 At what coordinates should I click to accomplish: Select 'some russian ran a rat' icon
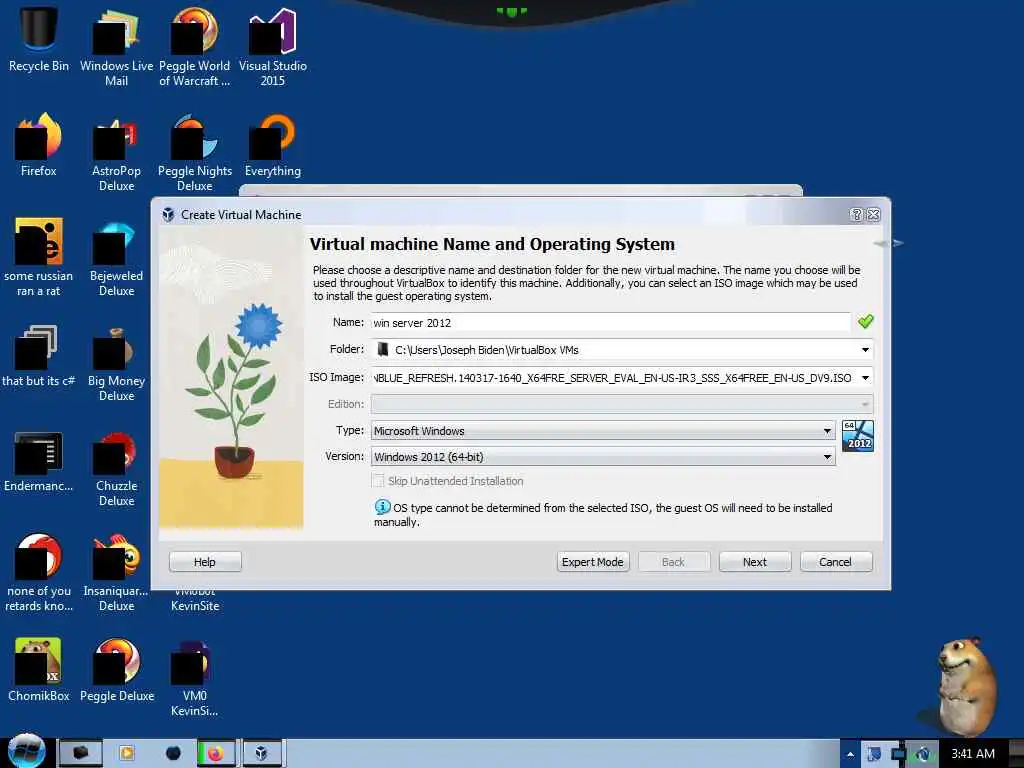pos(39,257)
